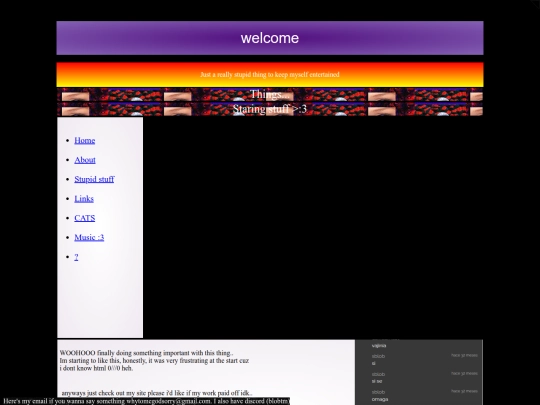This screenshot has width=540, height=405.
Task: Click the email address in footer text
Action: point(168,401)
